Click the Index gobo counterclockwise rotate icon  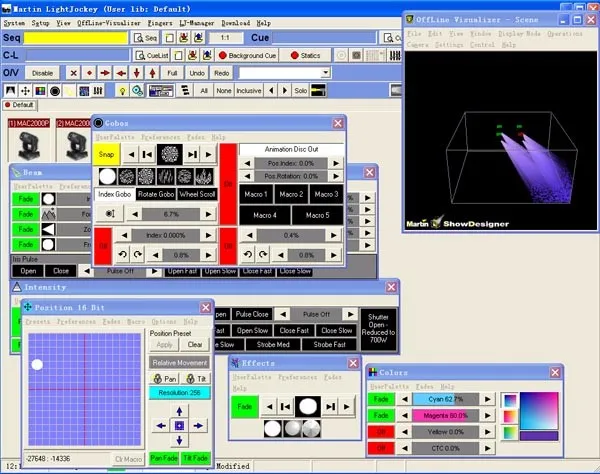pyautogui.click(x=122, y=254)
